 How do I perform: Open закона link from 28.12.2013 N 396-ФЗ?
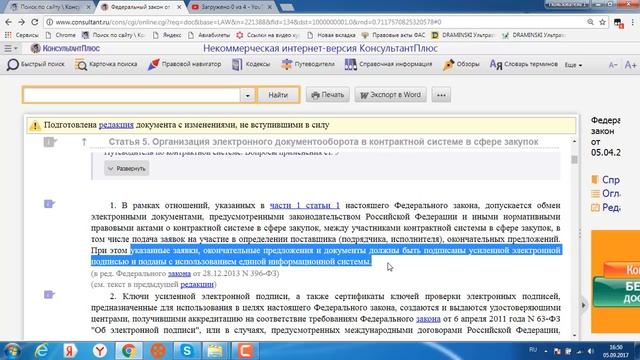pyautogui.click(x=179, y=273)
